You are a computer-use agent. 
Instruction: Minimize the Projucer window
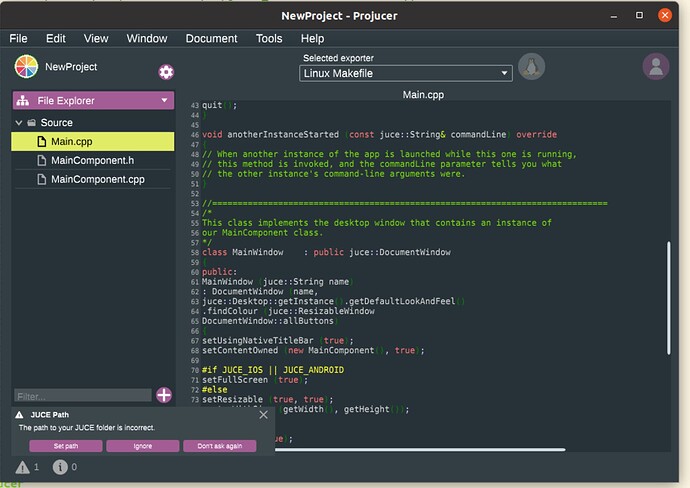(x=614, y=16)
